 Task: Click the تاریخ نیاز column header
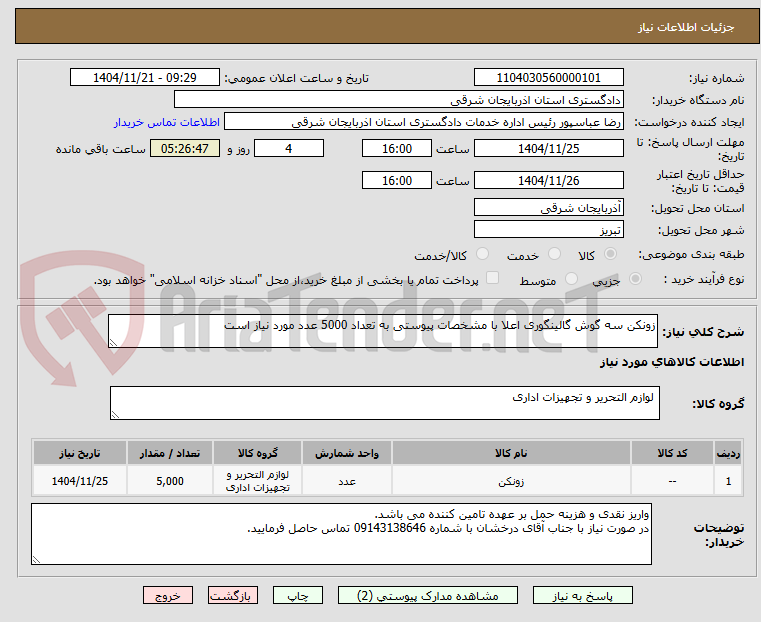coord(80,453)
